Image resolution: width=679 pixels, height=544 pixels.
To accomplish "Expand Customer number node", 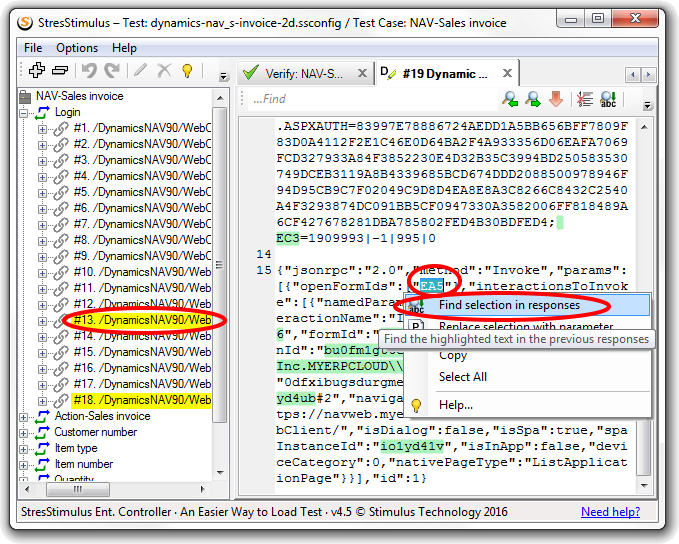I will (24, 434).
